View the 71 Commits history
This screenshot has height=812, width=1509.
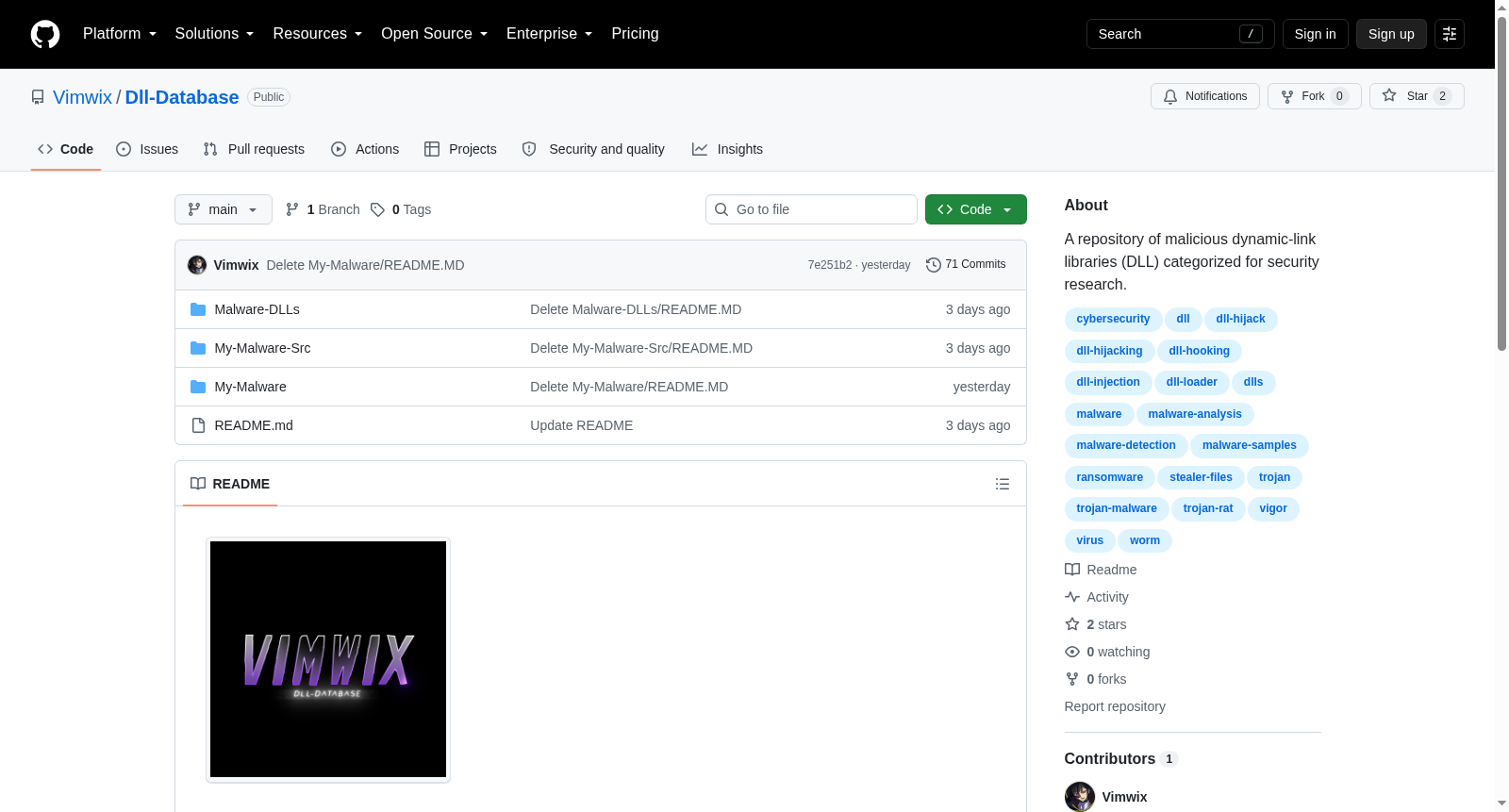pos(966,264)
